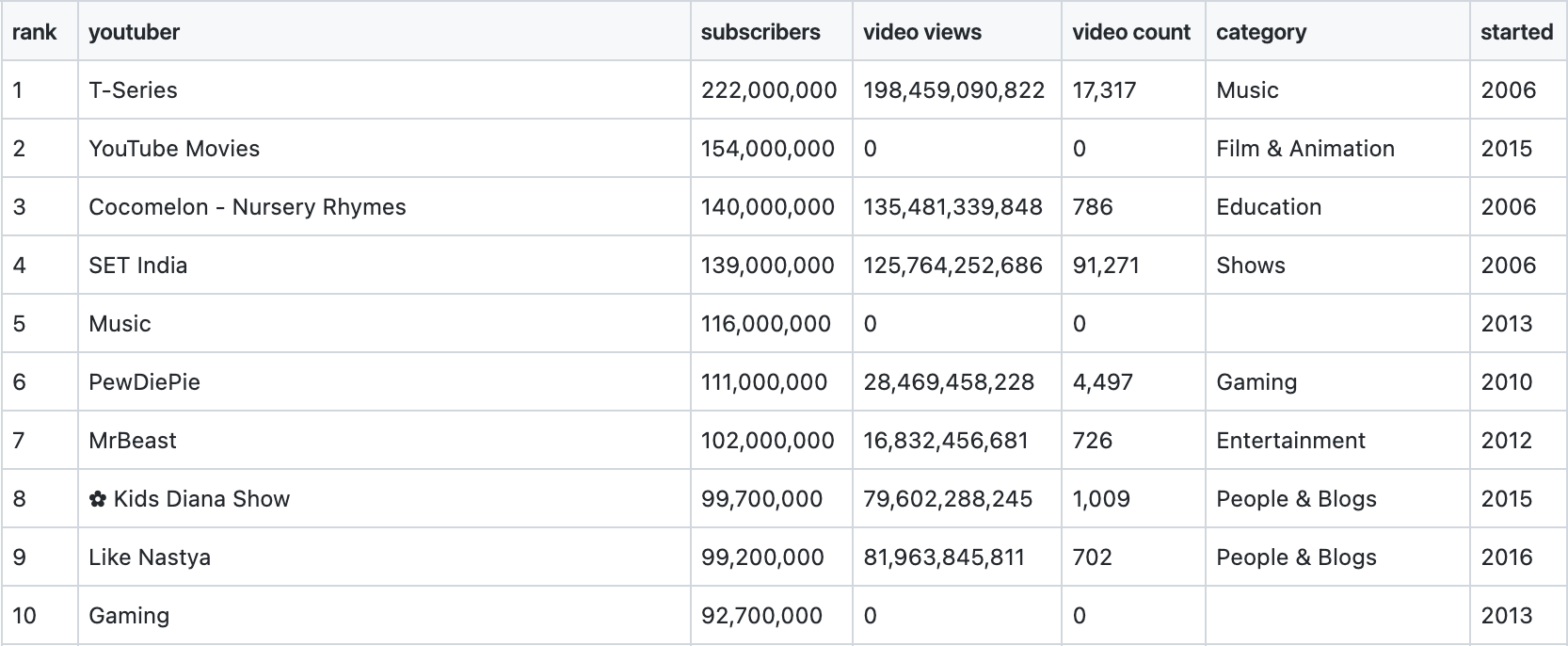Select the 'Gaming' youtuber cell in rank 10
Image resolution: width=1568 pixels, height=646 pixels.
click(384, 616)
